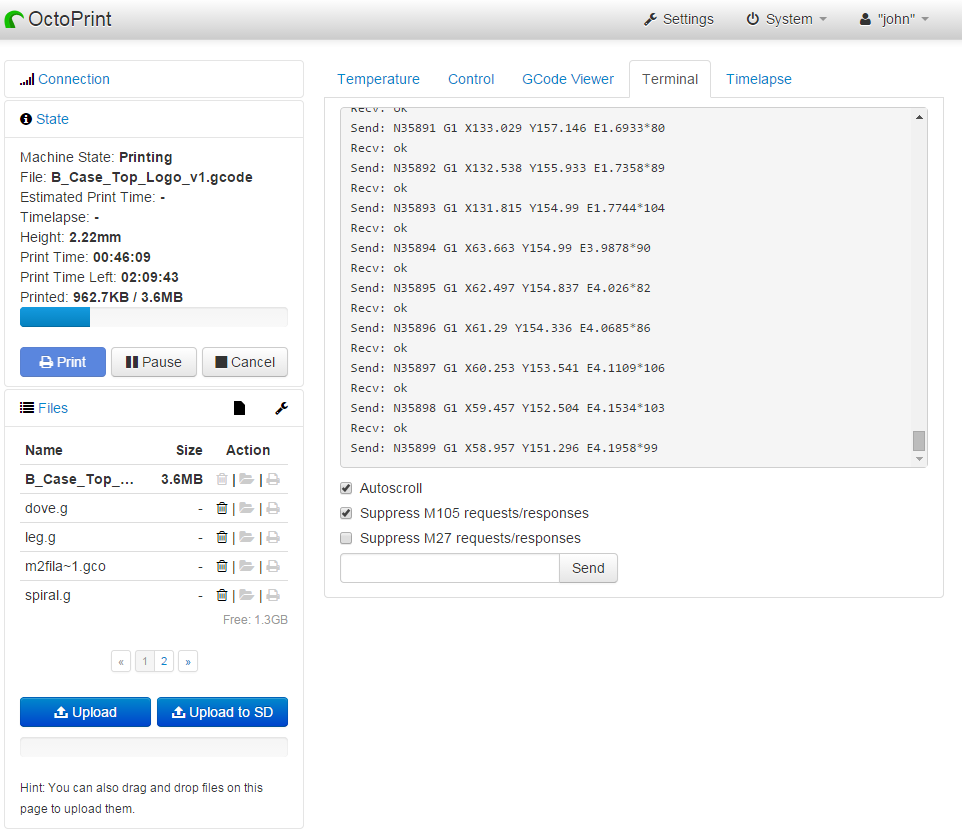Image resolution: width=962 pixels, height=834 pixels.
Task: Click the load folder icon for leg.g
Action: pos(246,538)
